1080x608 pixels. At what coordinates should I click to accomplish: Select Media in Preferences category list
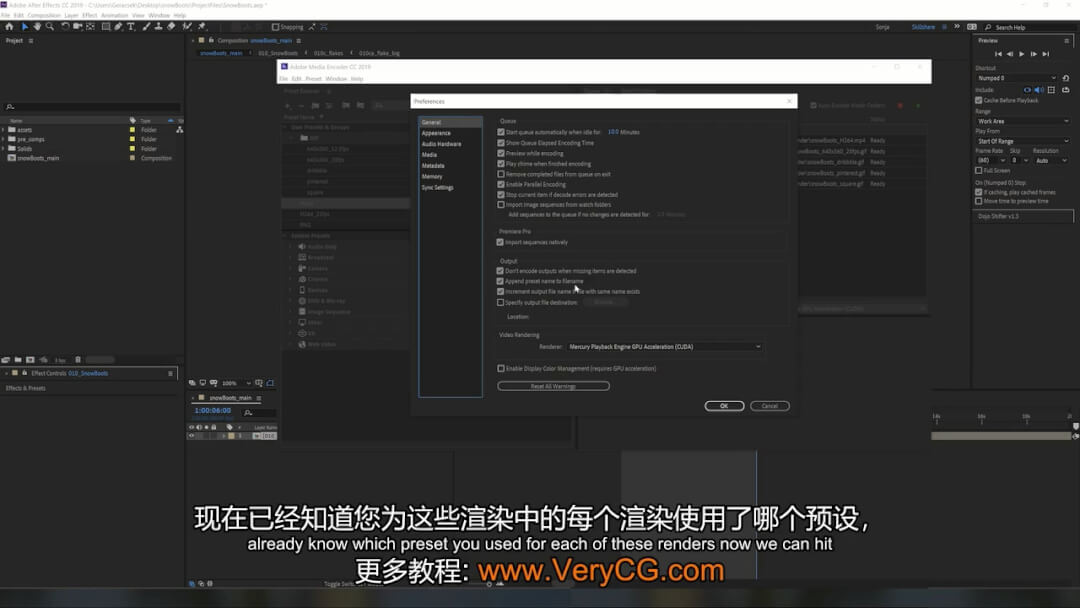(x=429, y=155)
